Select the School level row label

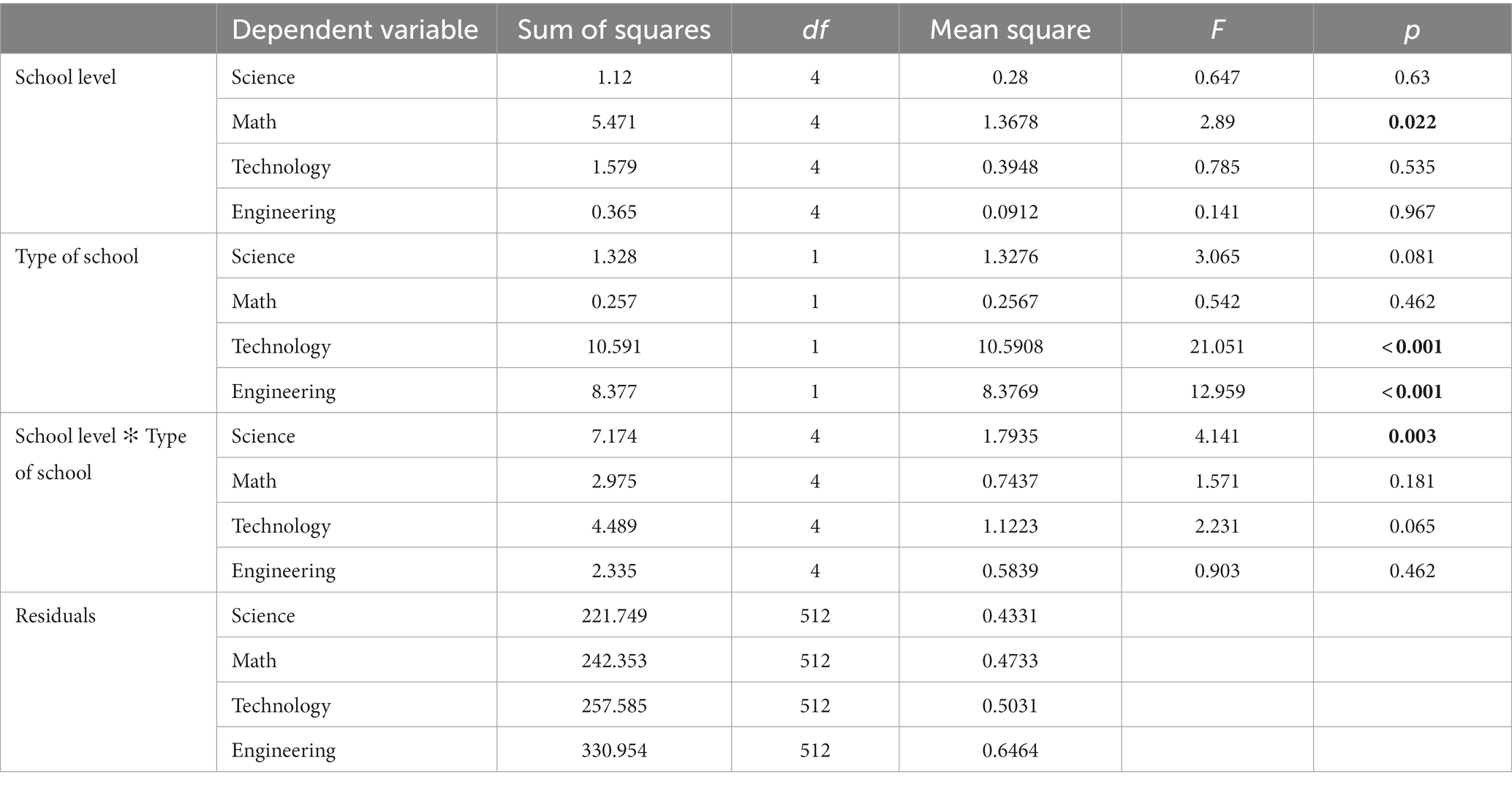[x=66, y=77]
